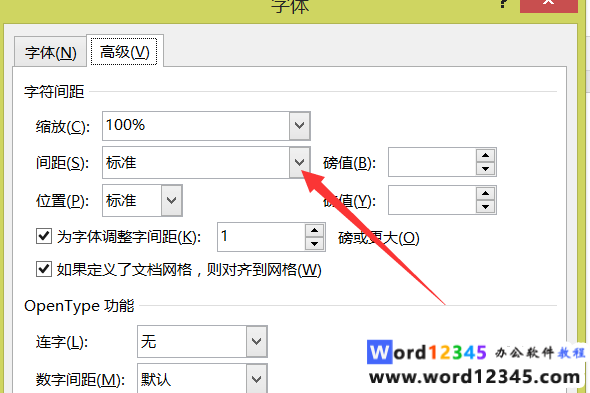Expand the 连字(L) dropdown
This screenshot has height=393, width=590.
(x=257, y=341)
